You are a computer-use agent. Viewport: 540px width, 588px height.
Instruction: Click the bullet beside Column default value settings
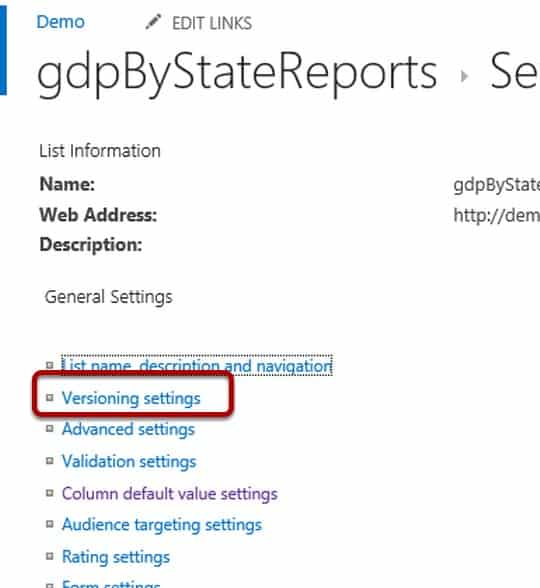point(50,492)
